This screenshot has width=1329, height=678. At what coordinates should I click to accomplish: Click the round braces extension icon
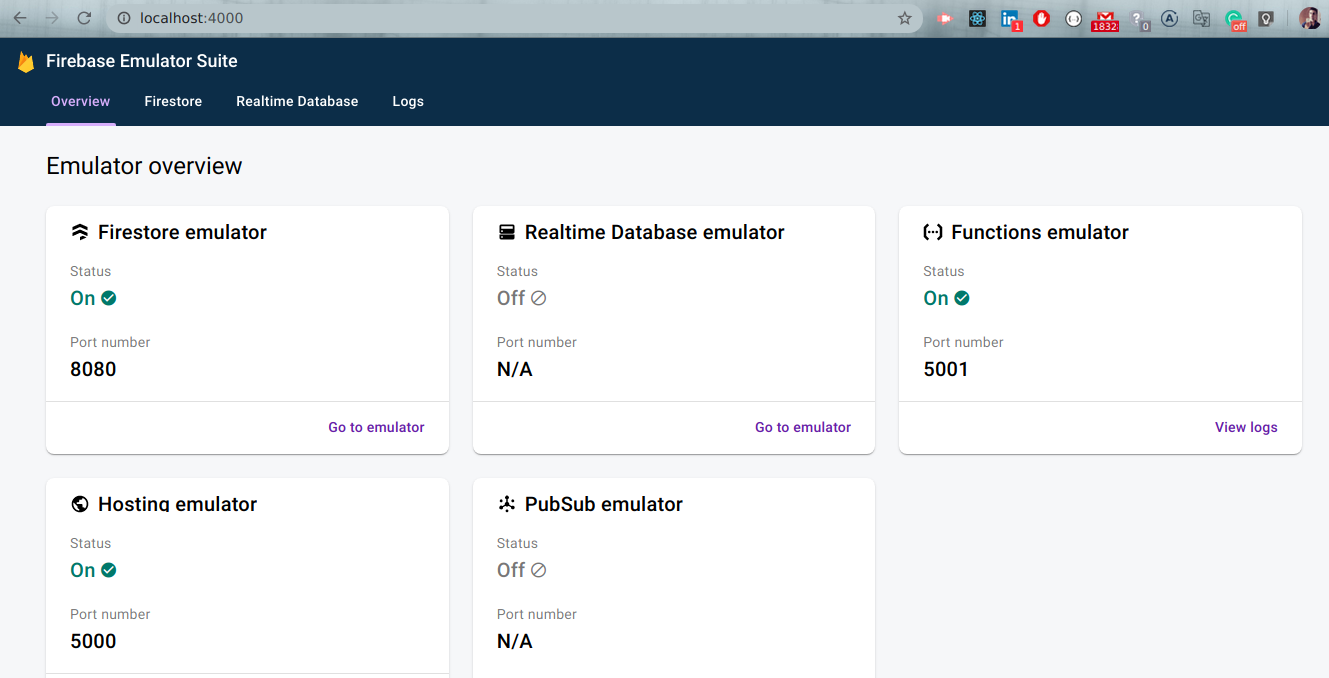pos(1073,18)
